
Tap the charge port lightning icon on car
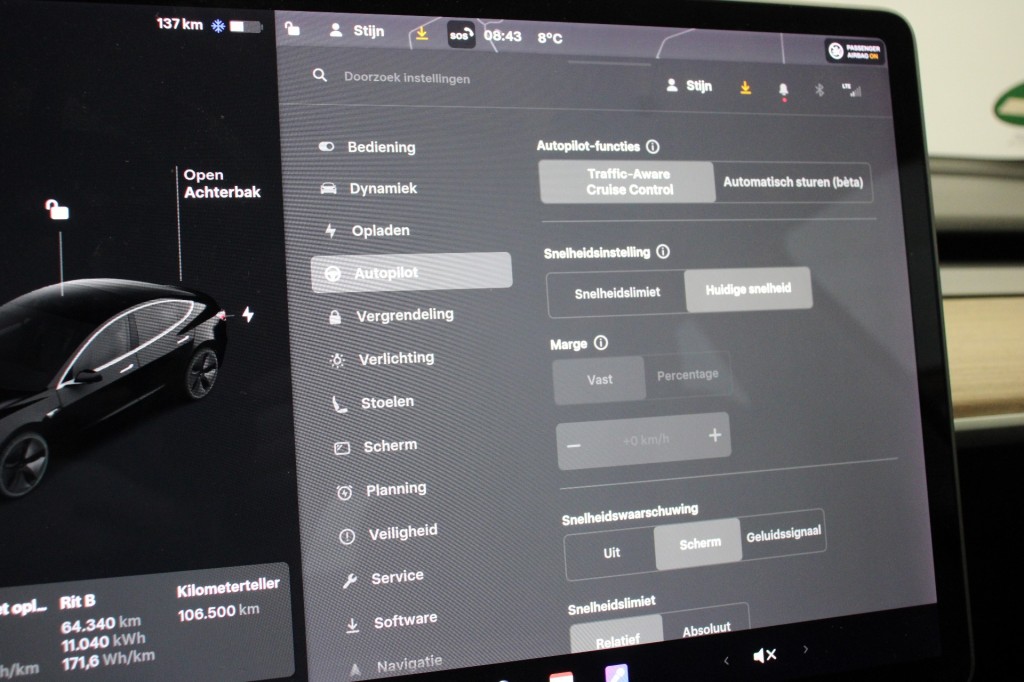click(247, 314)
